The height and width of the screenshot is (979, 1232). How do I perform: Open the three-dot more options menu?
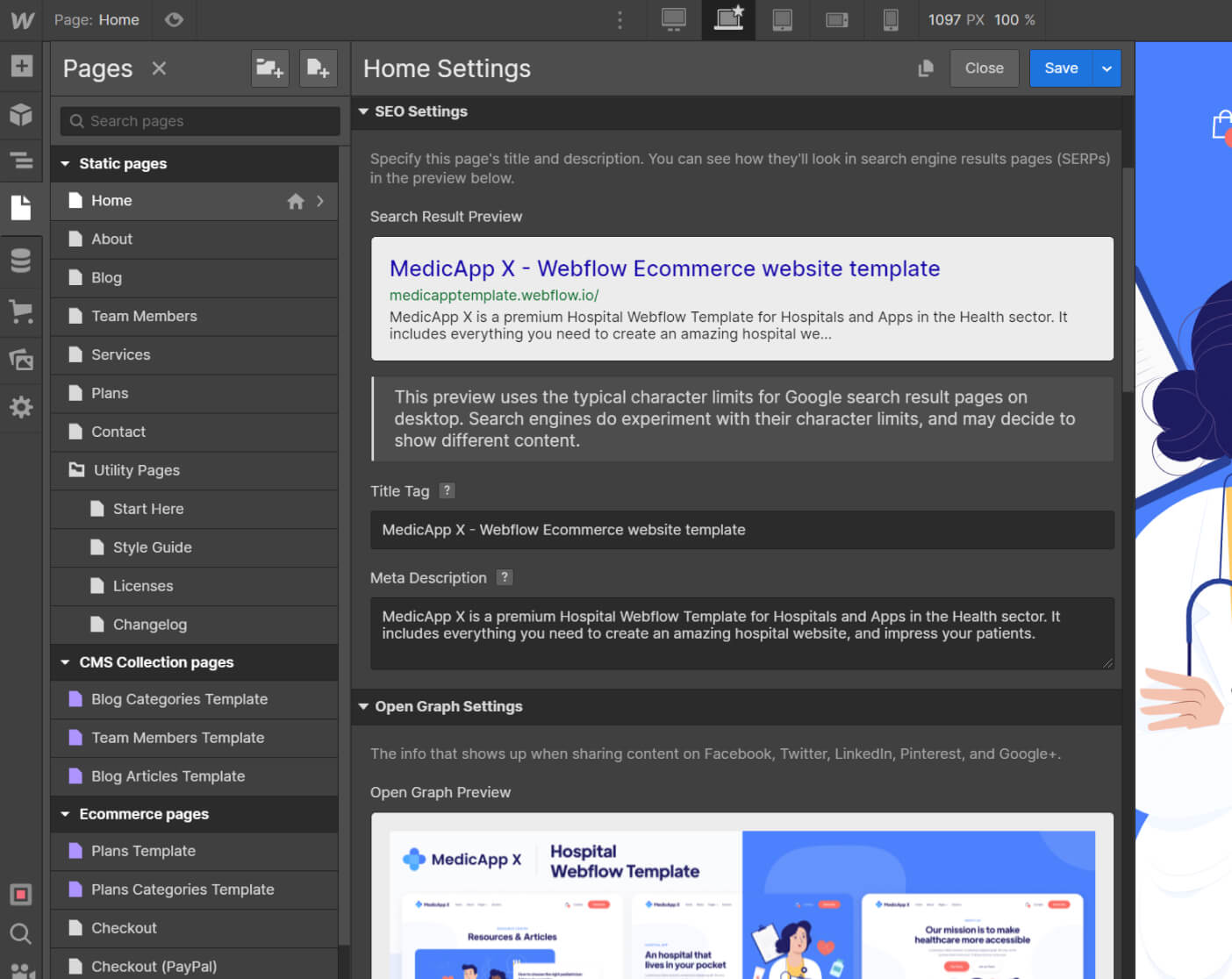620,19
